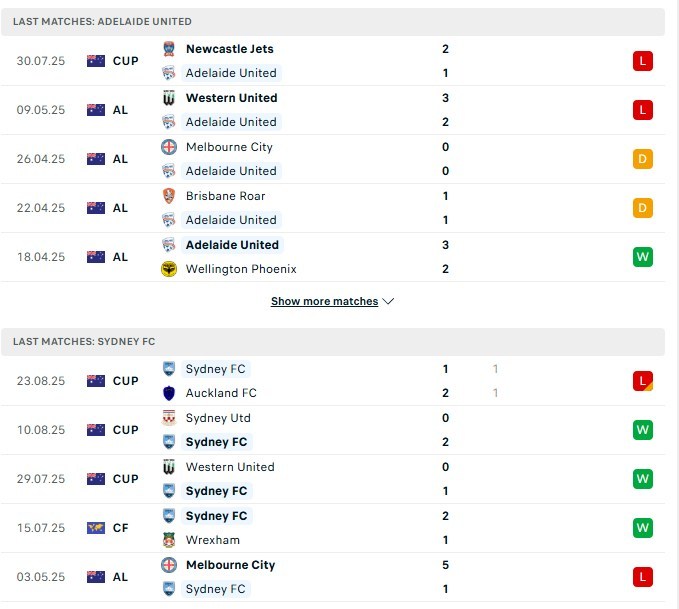Select the Last Matches: Sydney FC header
Viewport: 679px width, 609px height.
[84, 342]
